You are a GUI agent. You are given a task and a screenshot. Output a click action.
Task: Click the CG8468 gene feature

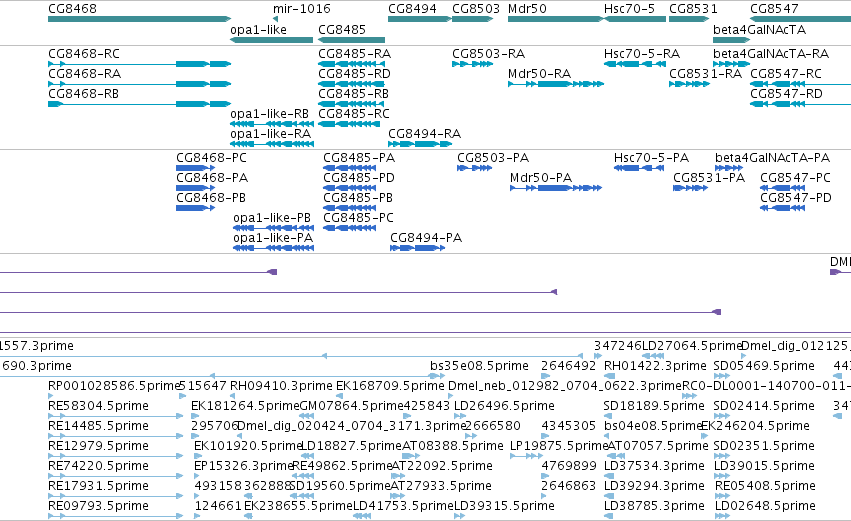(x=139, y=19)
